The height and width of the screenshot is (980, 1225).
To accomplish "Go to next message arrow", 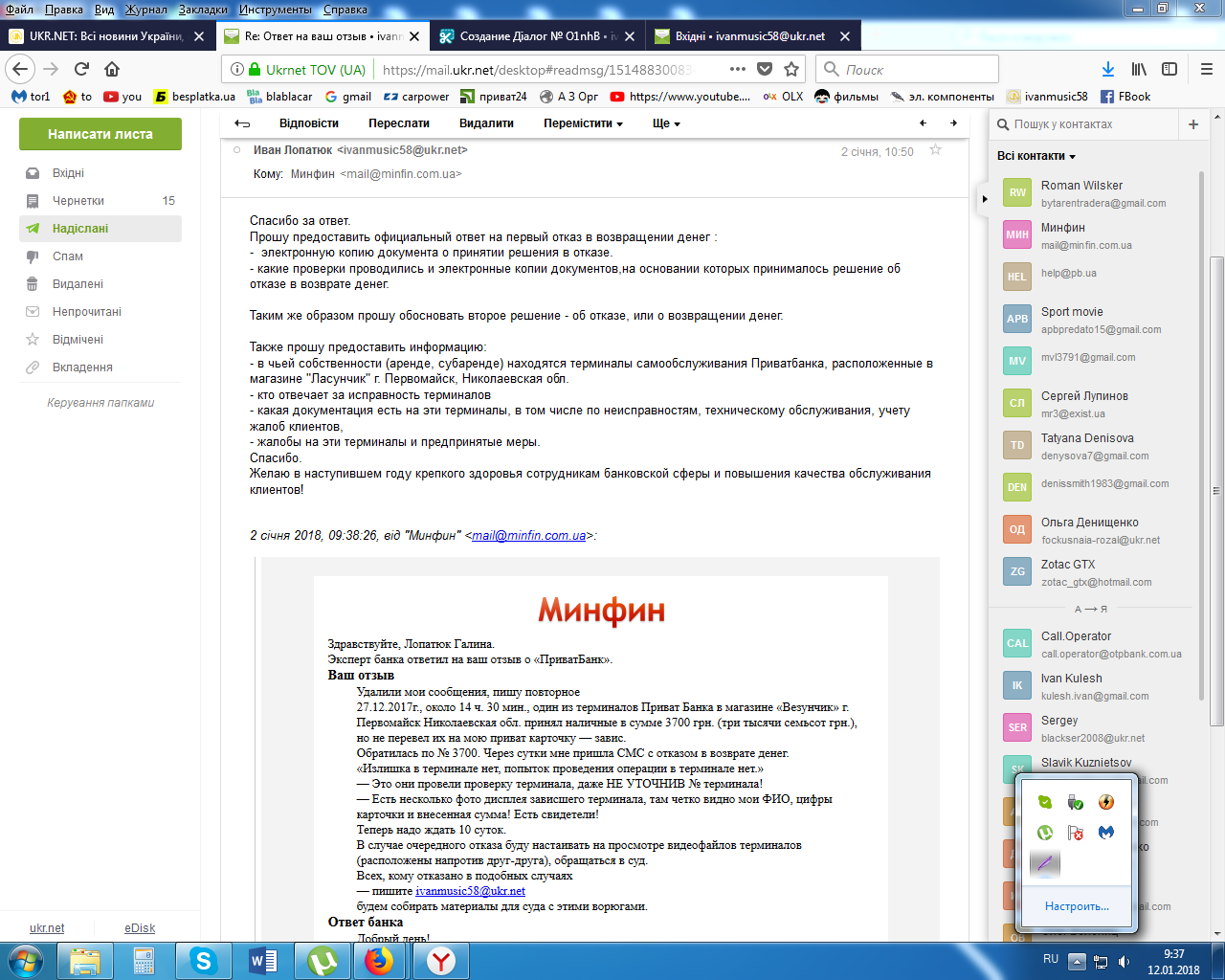I will point(953,123).
